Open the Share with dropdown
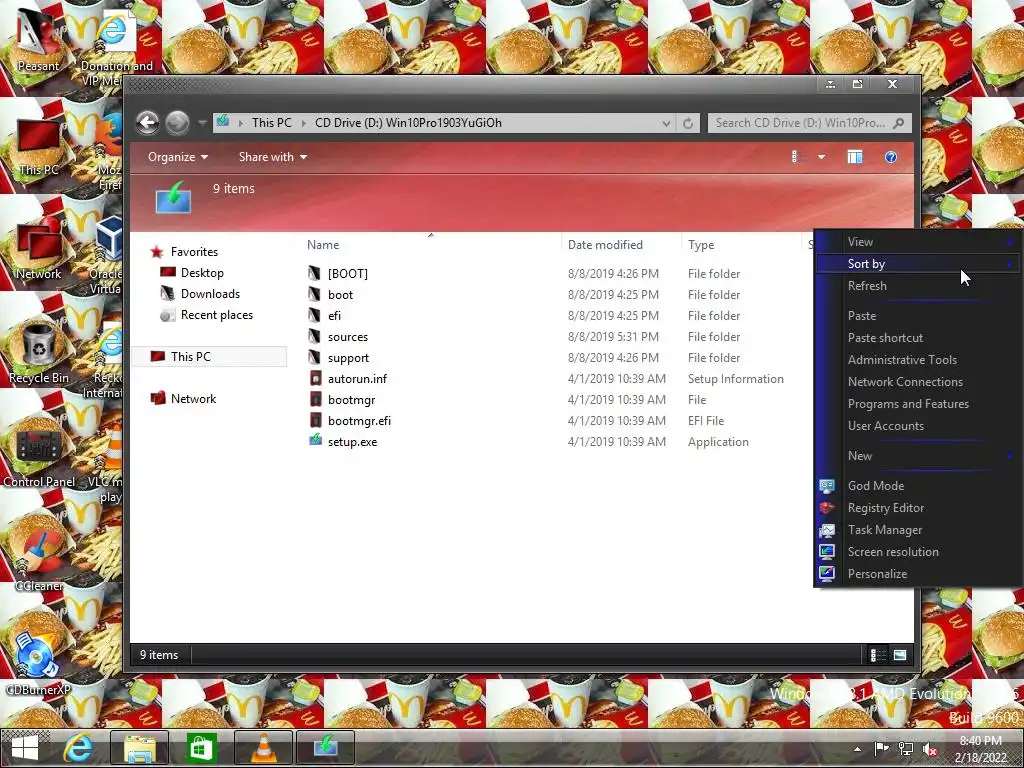The width and height of the screenshot is (1024, 768). [272, 157]
